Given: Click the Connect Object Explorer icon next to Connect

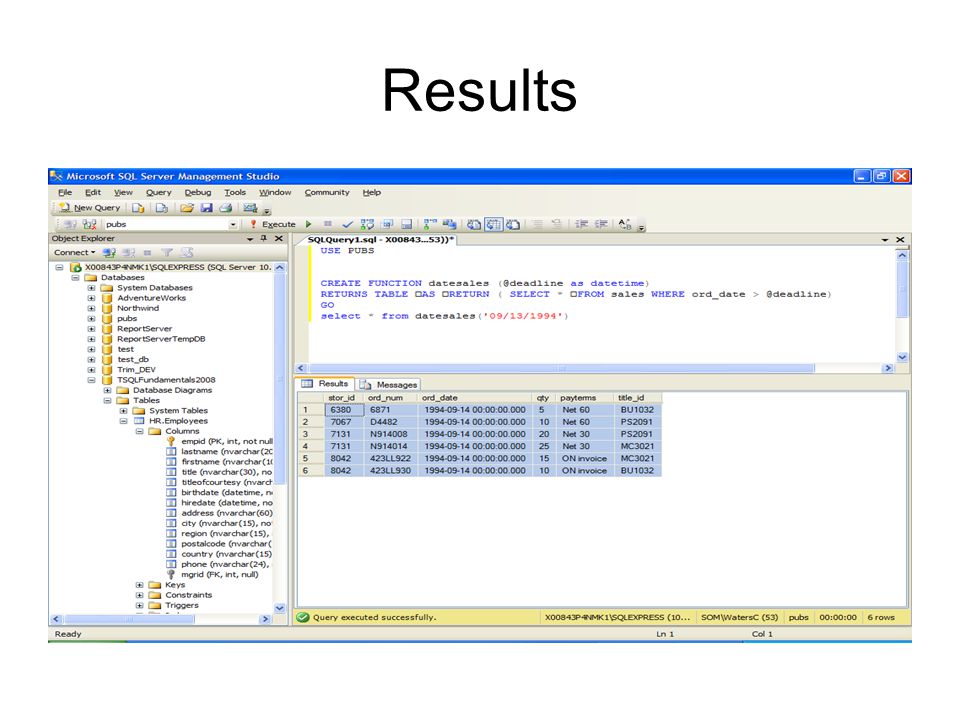Looking at the screenshot, I should coord(109,252).
